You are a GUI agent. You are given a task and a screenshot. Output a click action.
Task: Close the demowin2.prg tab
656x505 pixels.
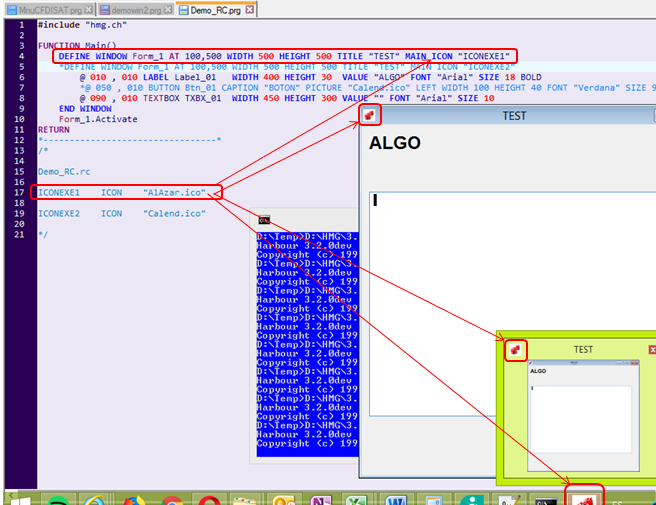[x=168, y=9]
